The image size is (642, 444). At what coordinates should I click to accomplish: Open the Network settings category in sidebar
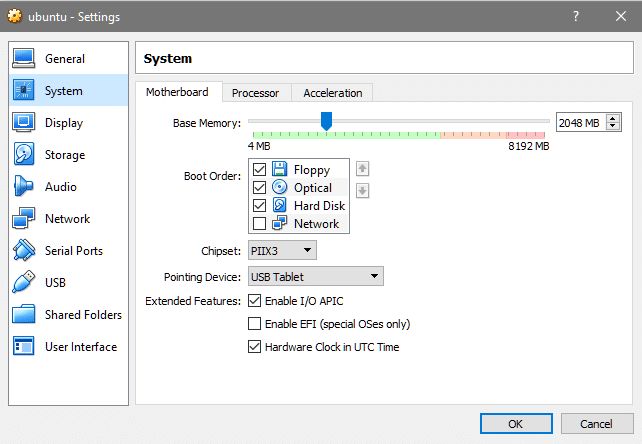pyautogui.click(x=68, y=218)
